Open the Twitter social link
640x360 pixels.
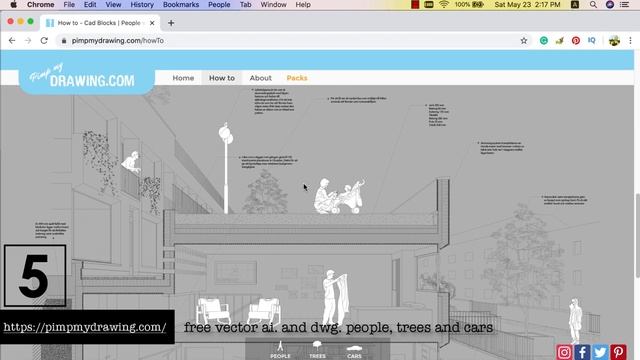600,352
